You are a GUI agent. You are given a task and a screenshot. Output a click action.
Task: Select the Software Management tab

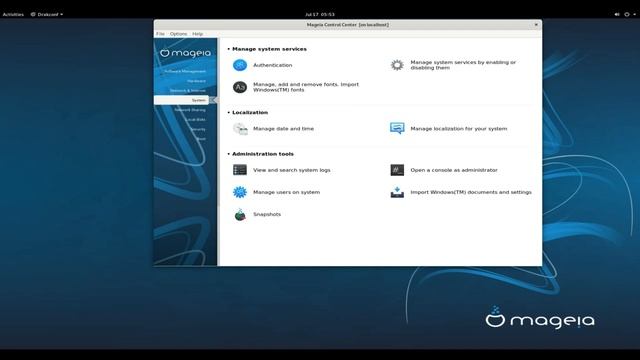[185, 71]
